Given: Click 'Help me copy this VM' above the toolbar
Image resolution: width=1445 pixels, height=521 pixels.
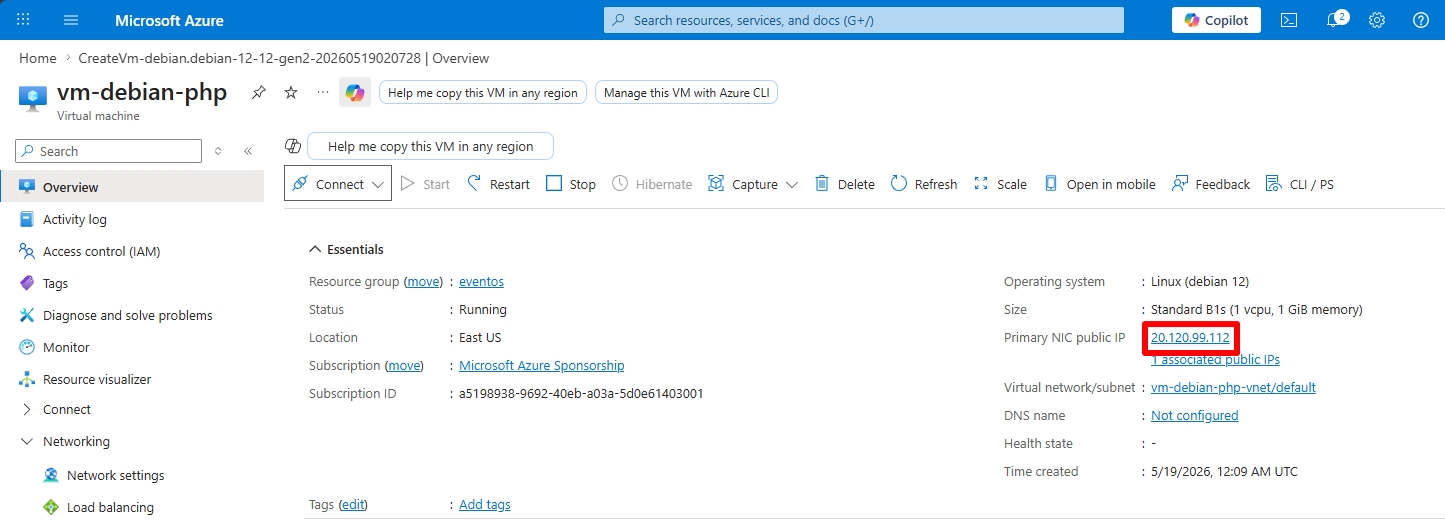Looking at the screenshot, I should (430, 146).
